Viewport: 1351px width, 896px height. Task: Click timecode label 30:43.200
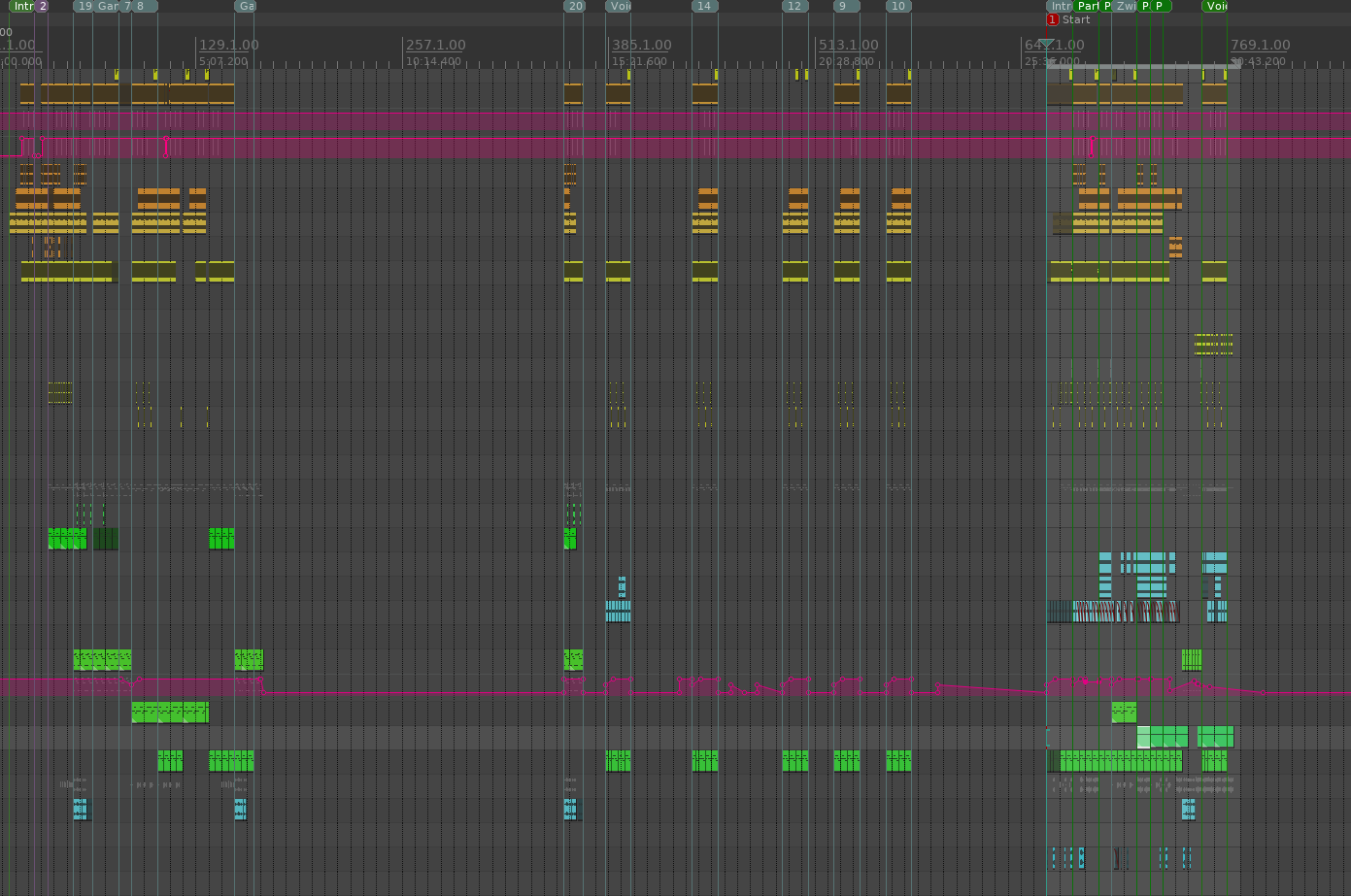tap(1258, 61)
